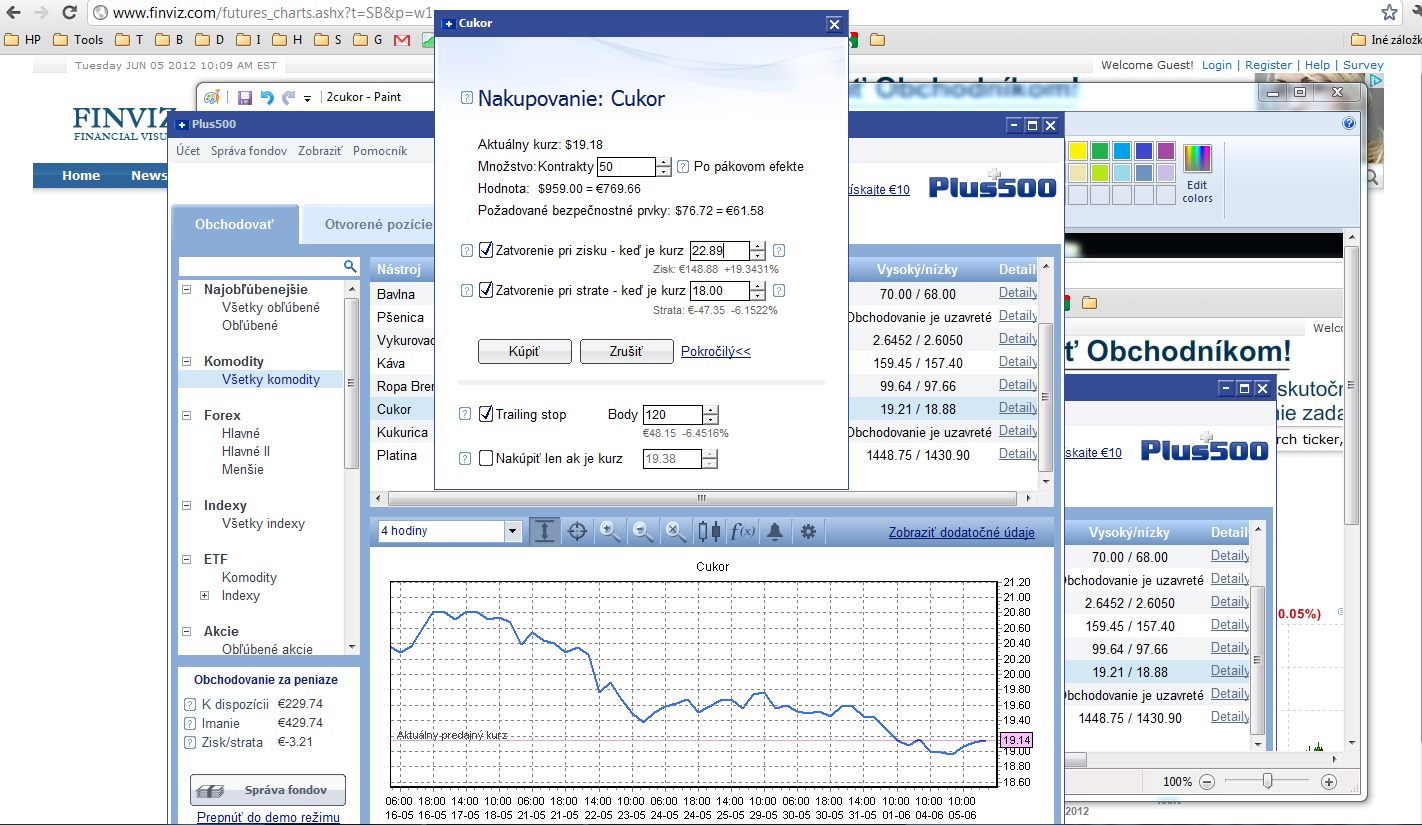The width and height of the screenshot is (1422, 825).
Task: Reset chart zoom with the X magnifier
Action: pos(676,531)
